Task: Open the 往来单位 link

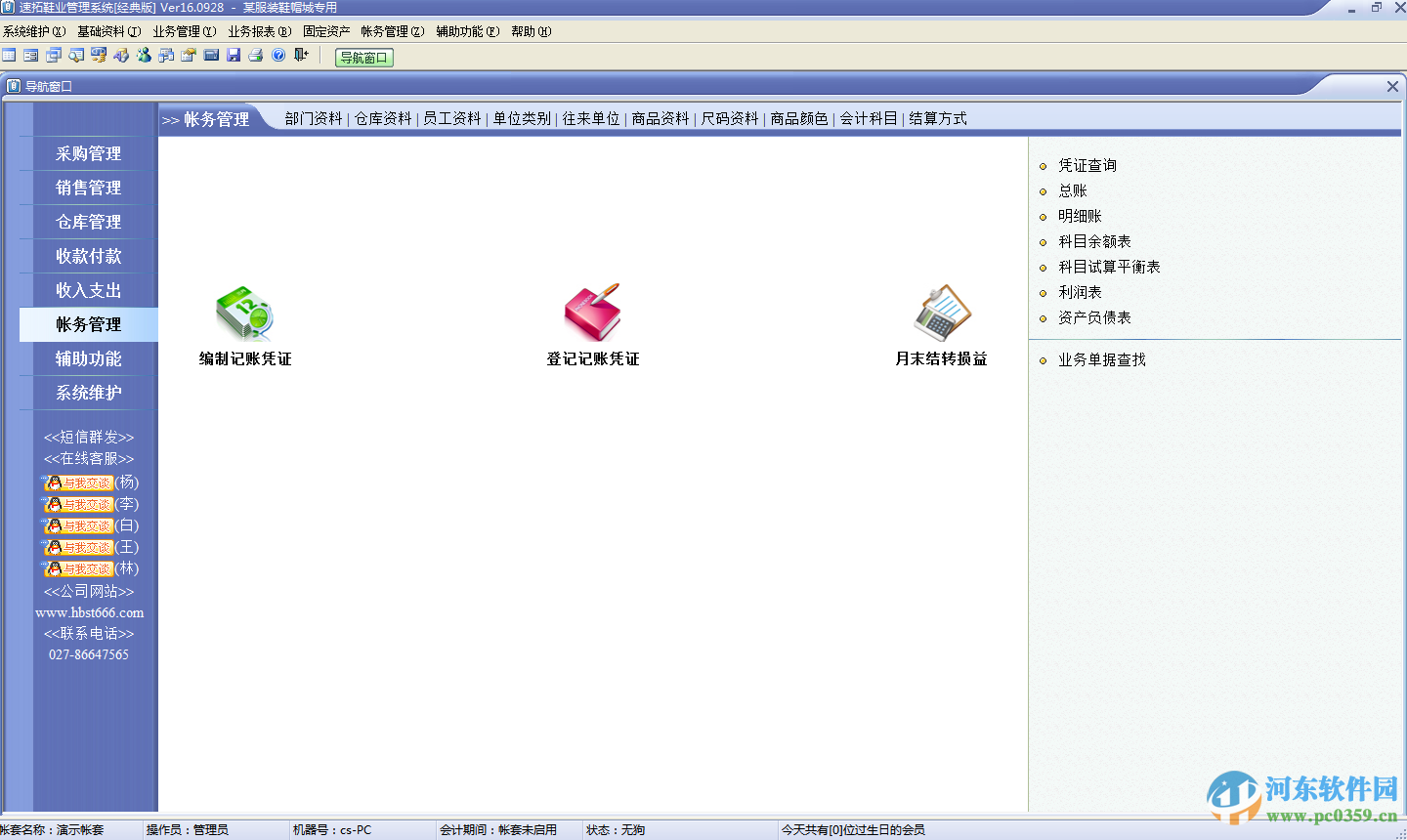Action: pos(591,118)
